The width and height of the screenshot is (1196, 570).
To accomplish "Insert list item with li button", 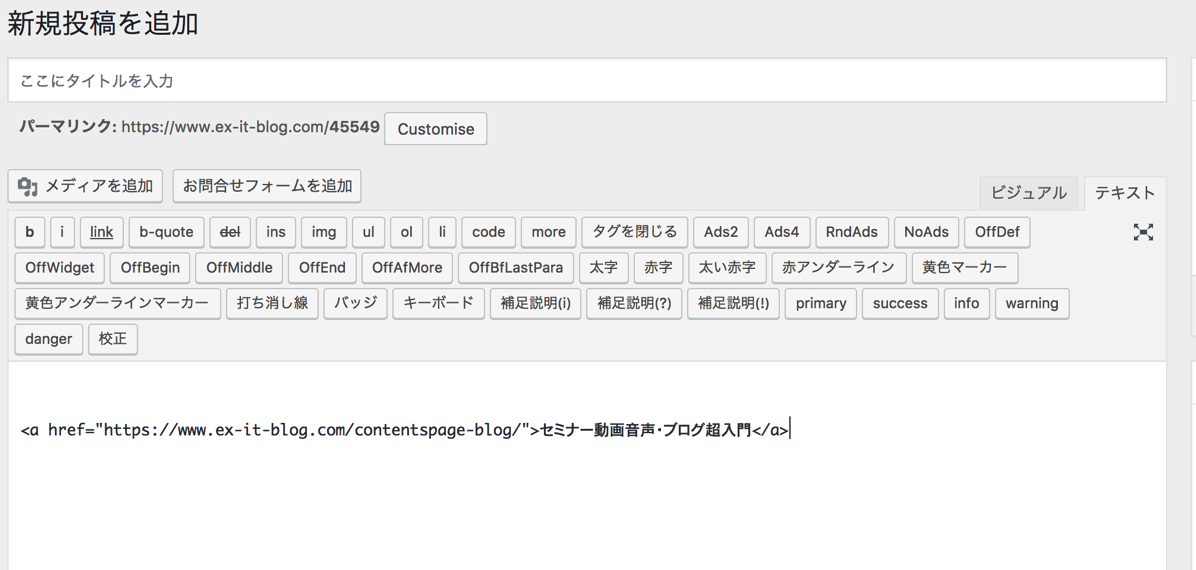I will 442,232.
